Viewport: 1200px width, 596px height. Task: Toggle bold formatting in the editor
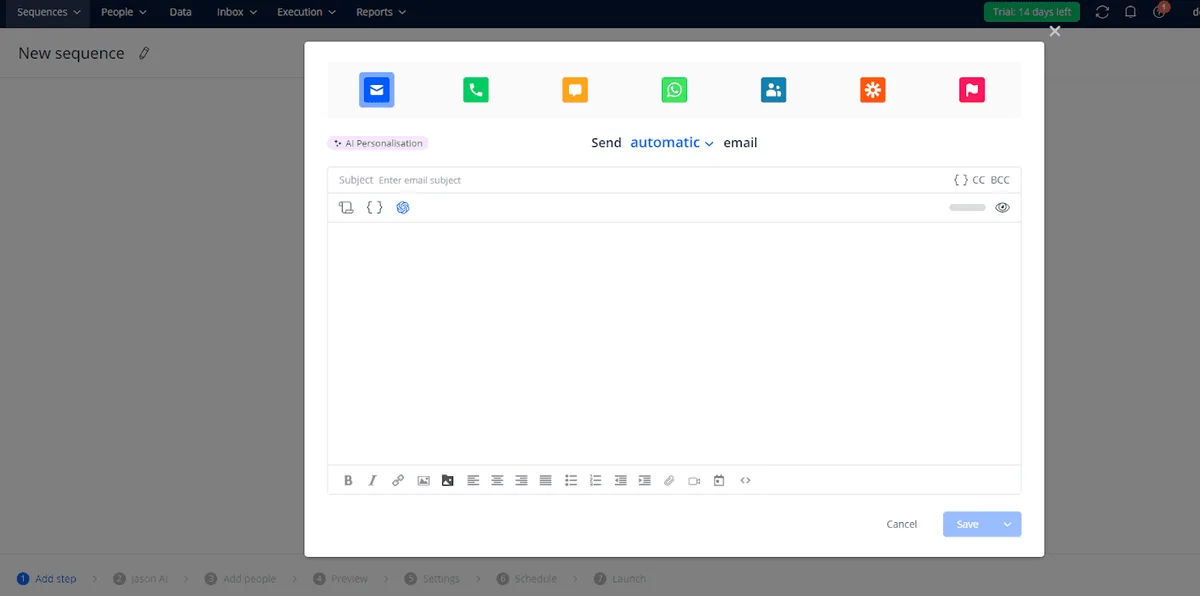pyautogui.click(x=348, y=480)
